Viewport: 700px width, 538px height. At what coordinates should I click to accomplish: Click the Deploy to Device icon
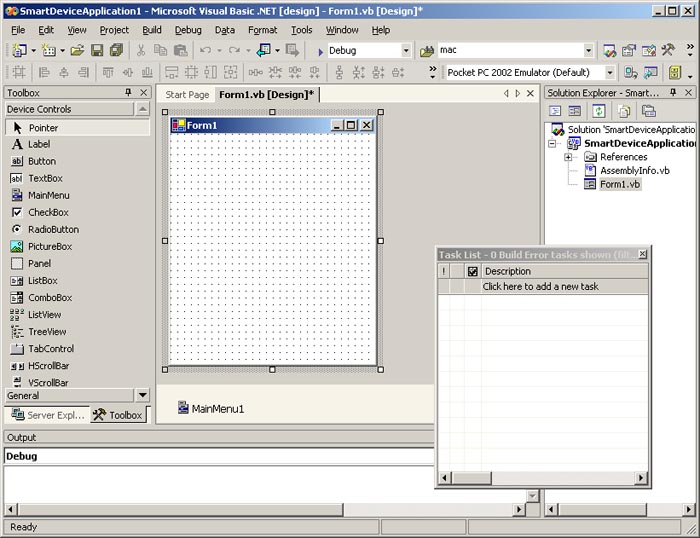(650, 72)
